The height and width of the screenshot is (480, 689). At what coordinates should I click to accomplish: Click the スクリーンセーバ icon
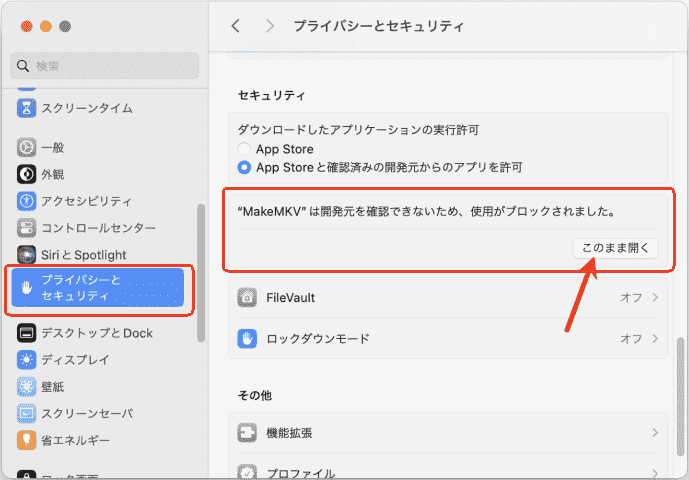point(26,413)
